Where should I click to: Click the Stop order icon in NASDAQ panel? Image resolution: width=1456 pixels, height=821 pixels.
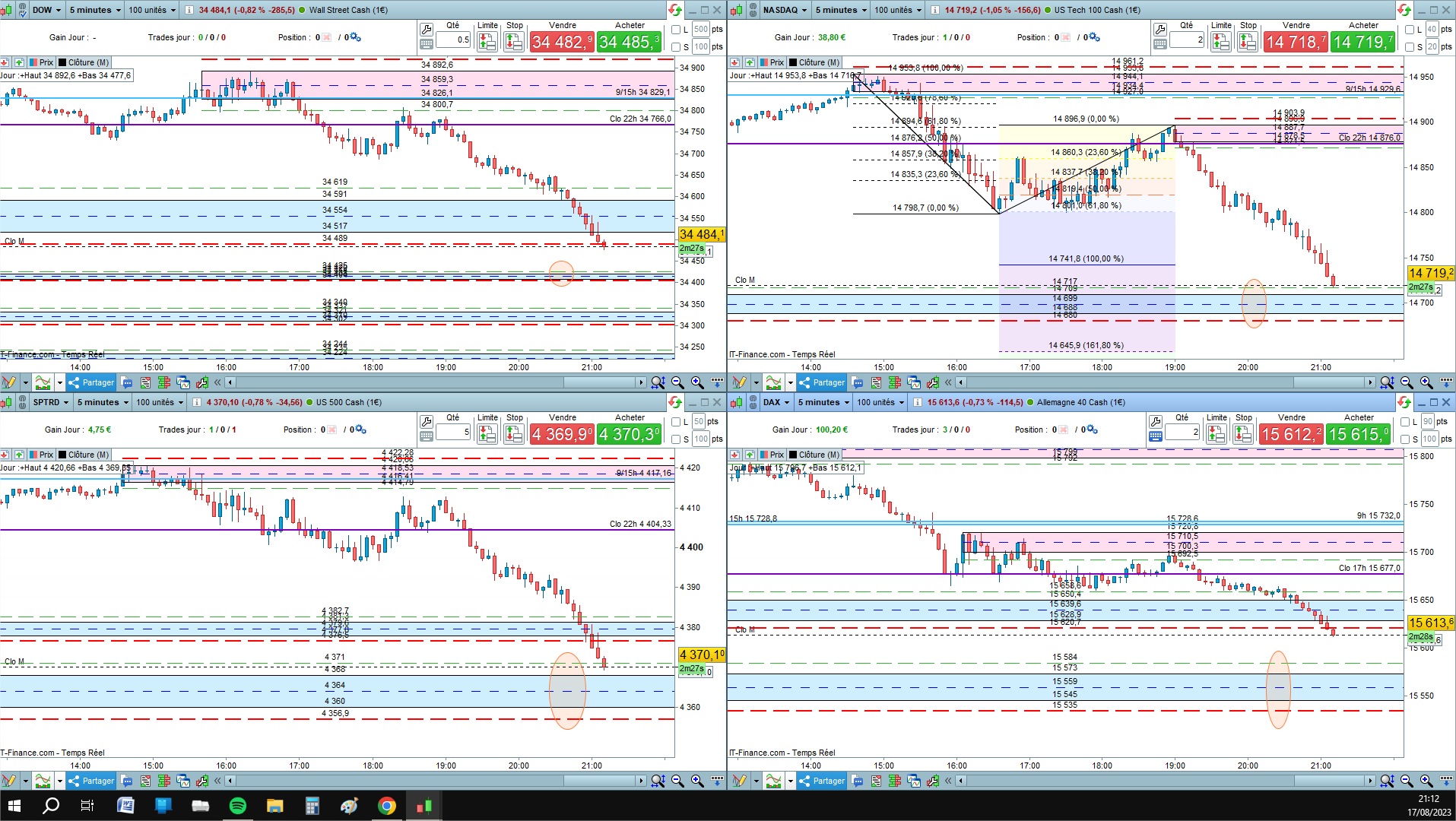click(1248, 41)
